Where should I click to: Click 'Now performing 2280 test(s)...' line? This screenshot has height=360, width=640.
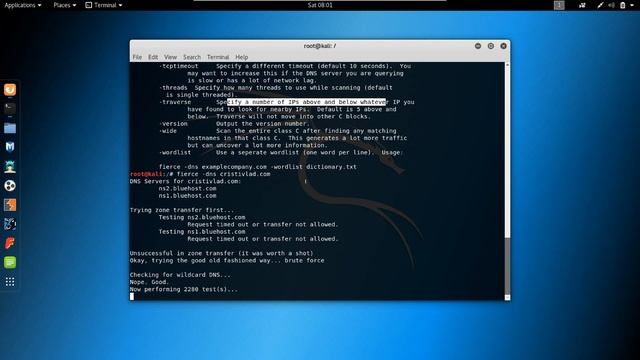click(x=184, y=289)
